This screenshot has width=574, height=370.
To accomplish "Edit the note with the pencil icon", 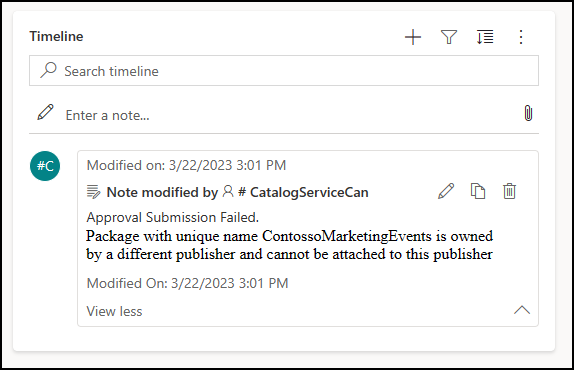I will 446,191.
